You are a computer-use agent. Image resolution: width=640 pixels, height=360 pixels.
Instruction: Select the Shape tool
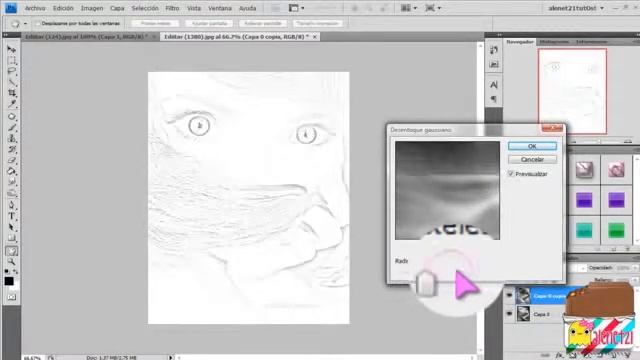(11, 238)
